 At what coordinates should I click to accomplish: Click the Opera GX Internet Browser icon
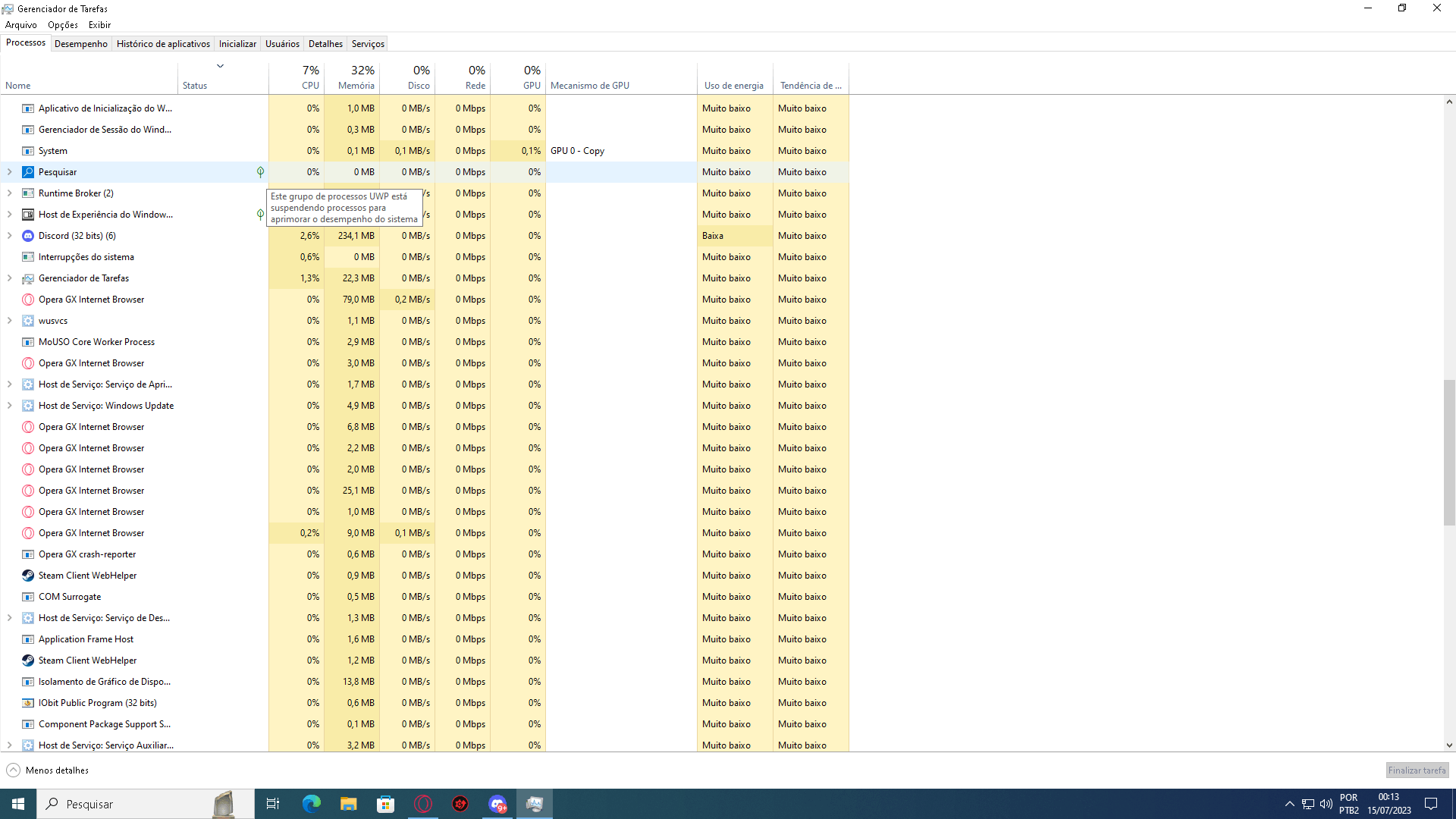27,299
